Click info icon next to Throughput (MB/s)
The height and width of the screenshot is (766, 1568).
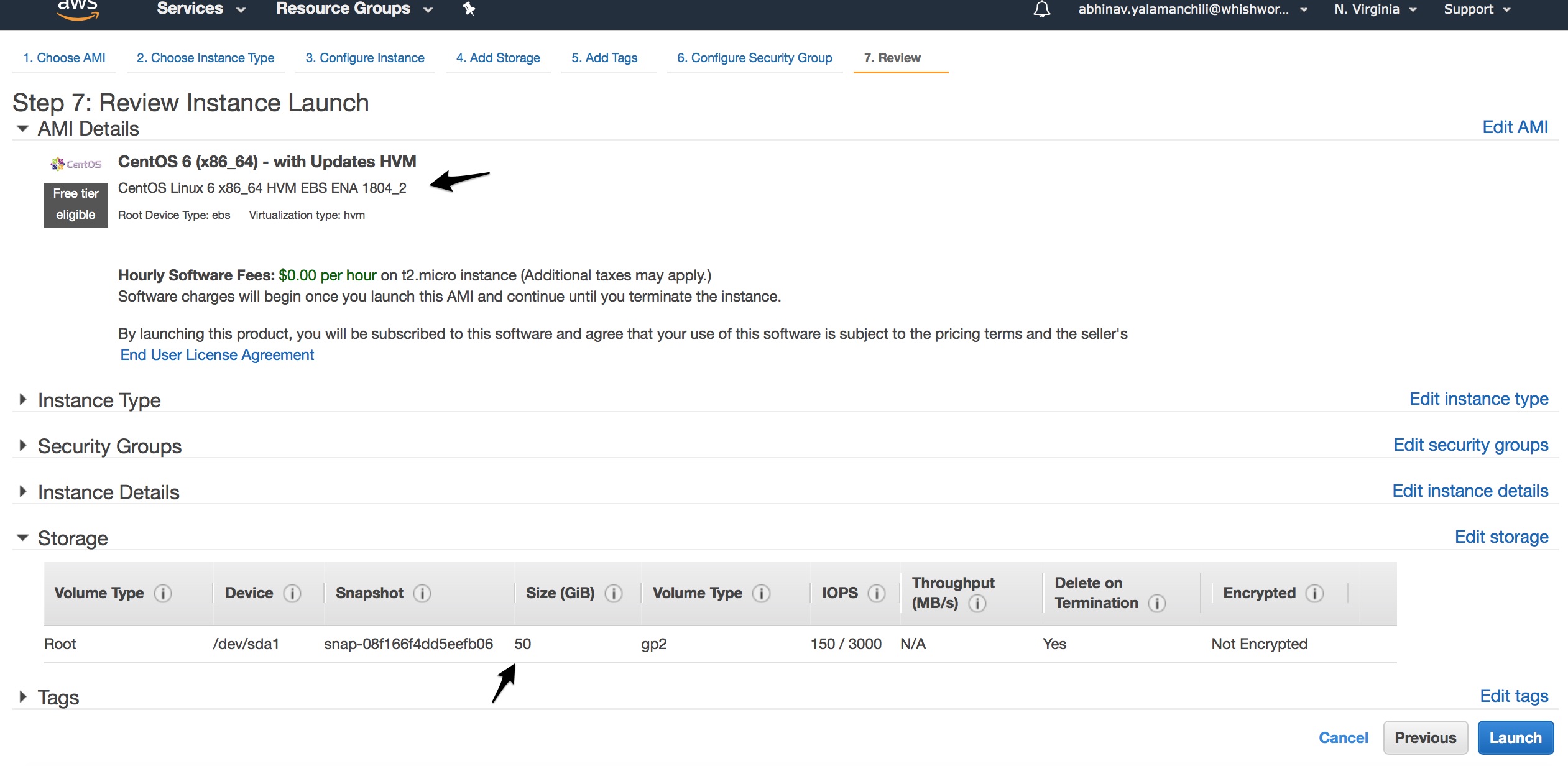tap(977, 603)
